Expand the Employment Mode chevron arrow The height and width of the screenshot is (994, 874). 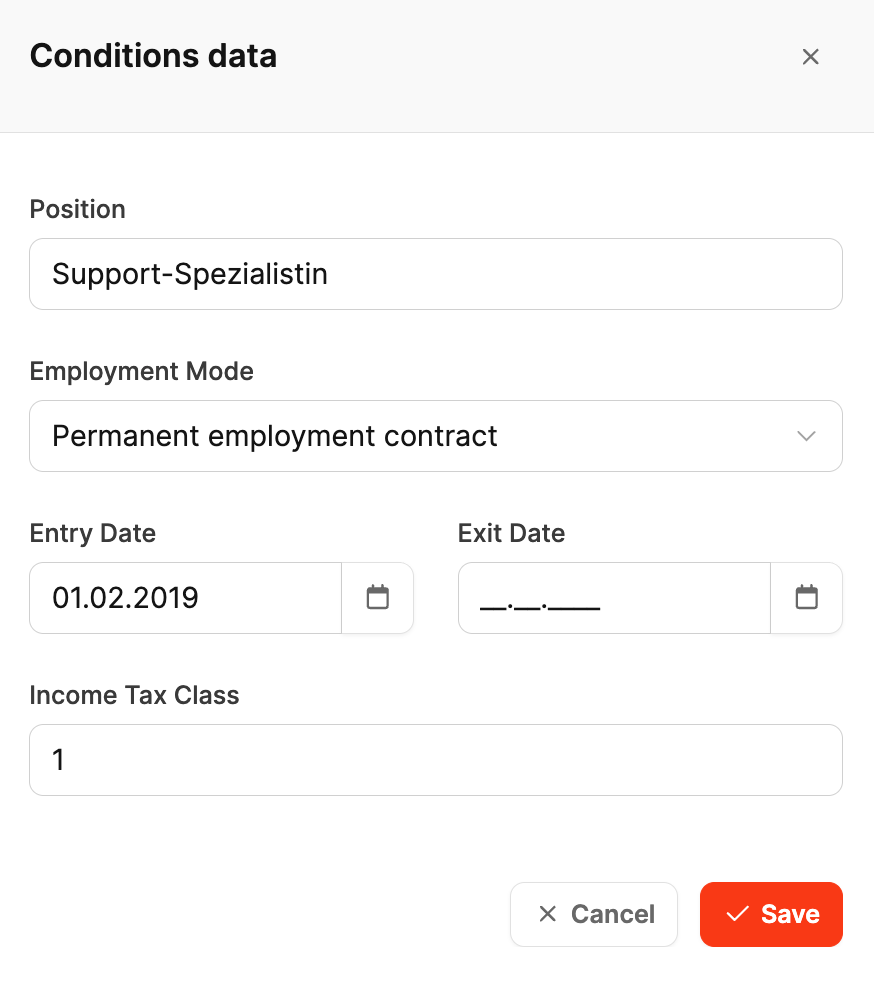tap(806, 436)
